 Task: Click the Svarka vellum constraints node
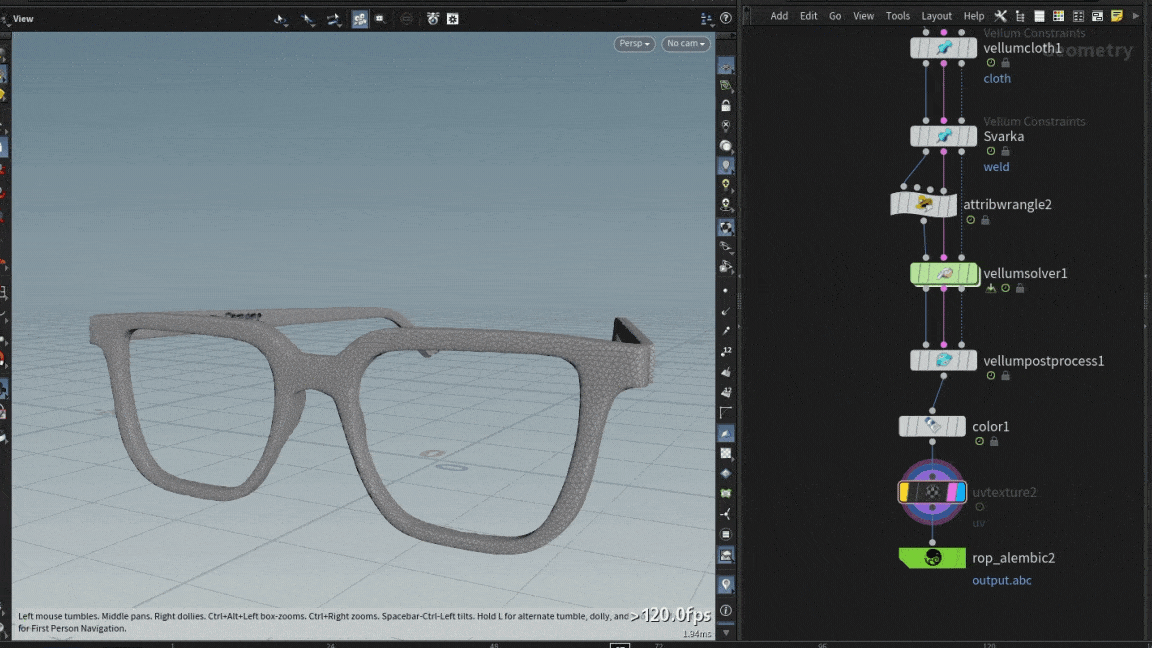[x=943, y=136]
